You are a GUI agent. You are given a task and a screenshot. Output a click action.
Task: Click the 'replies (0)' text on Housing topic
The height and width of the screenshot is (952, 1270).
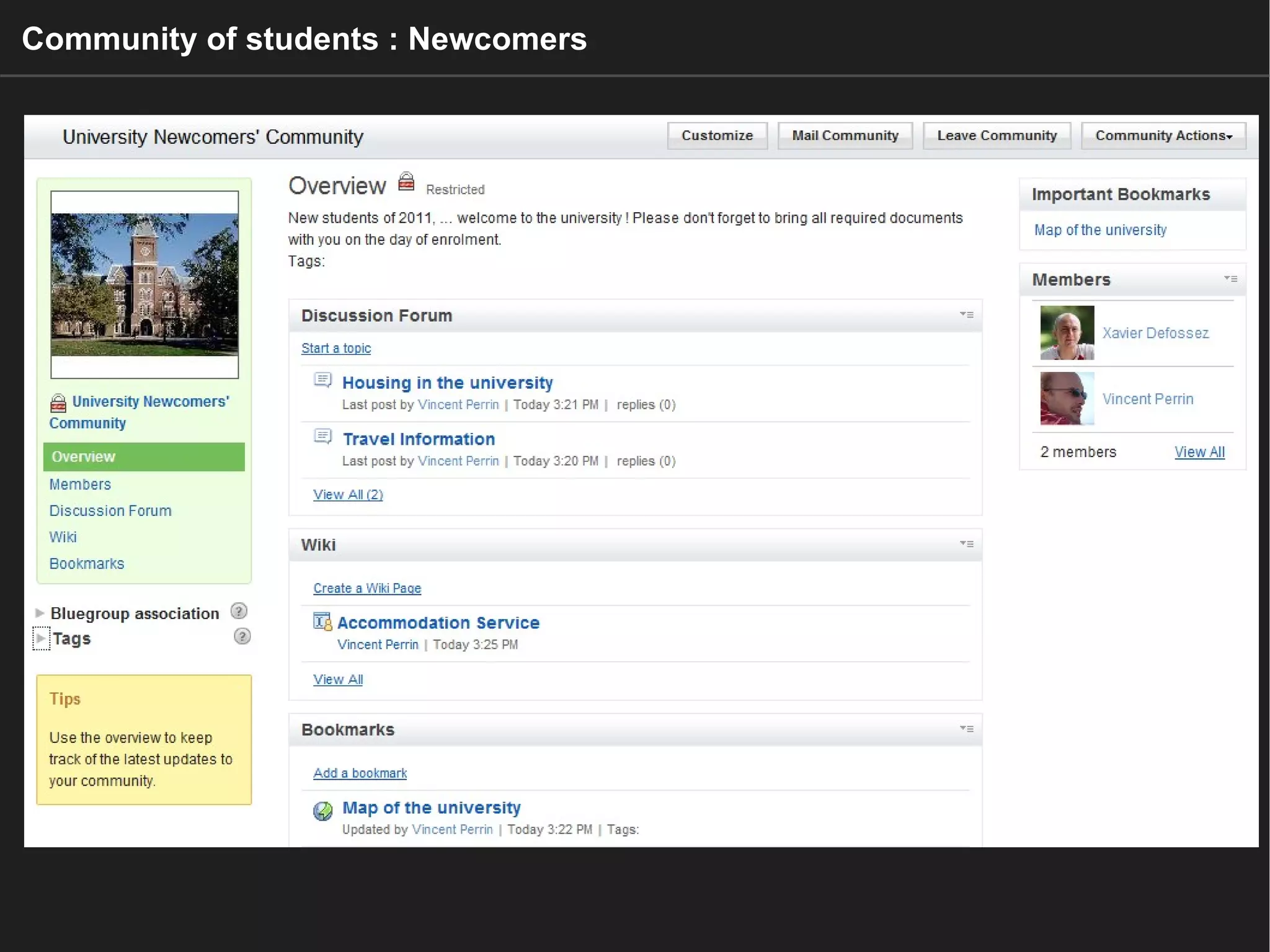coord(646,405)
